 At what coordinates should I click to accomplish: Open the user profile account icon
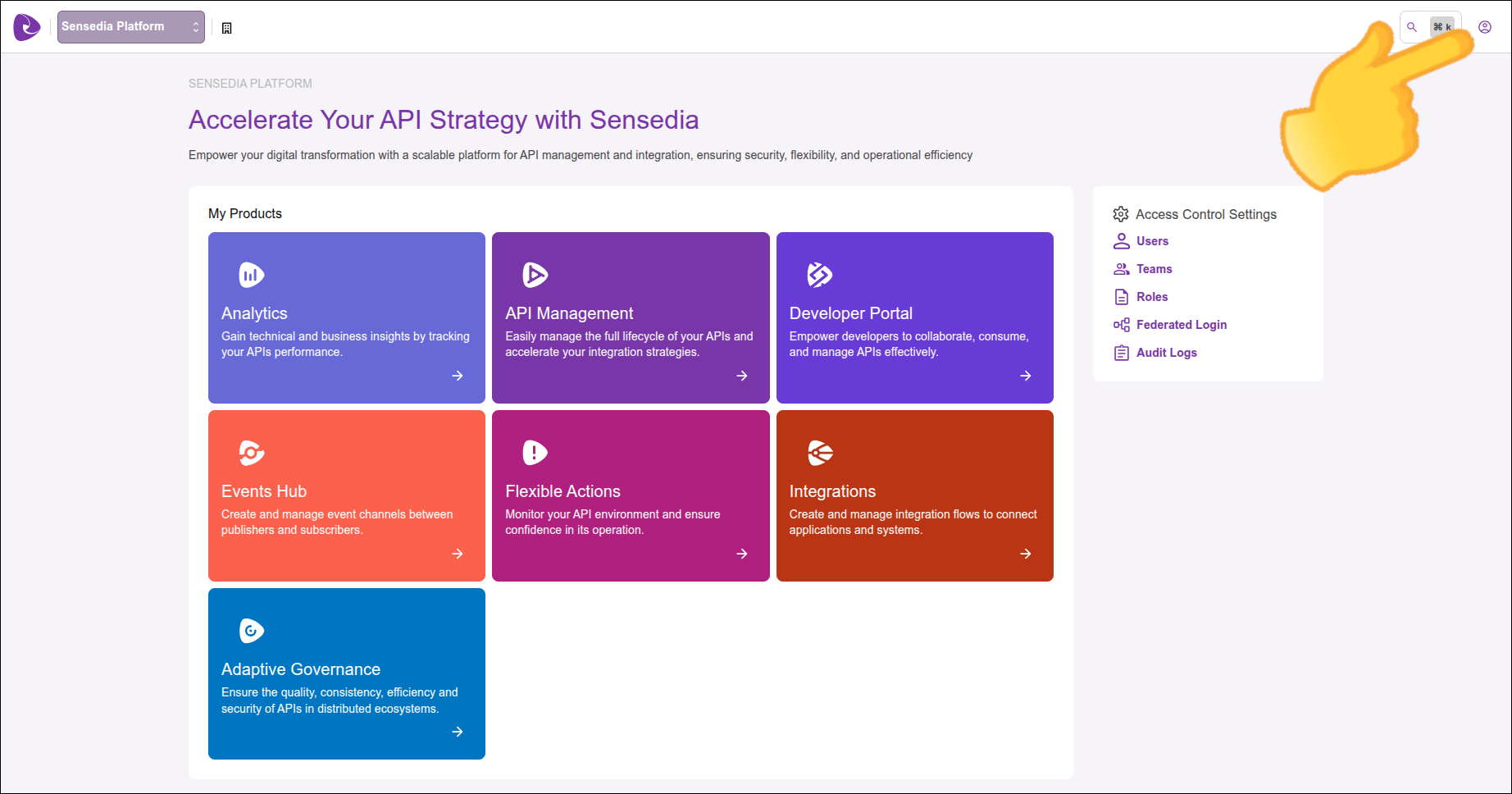pos(1484,27)
